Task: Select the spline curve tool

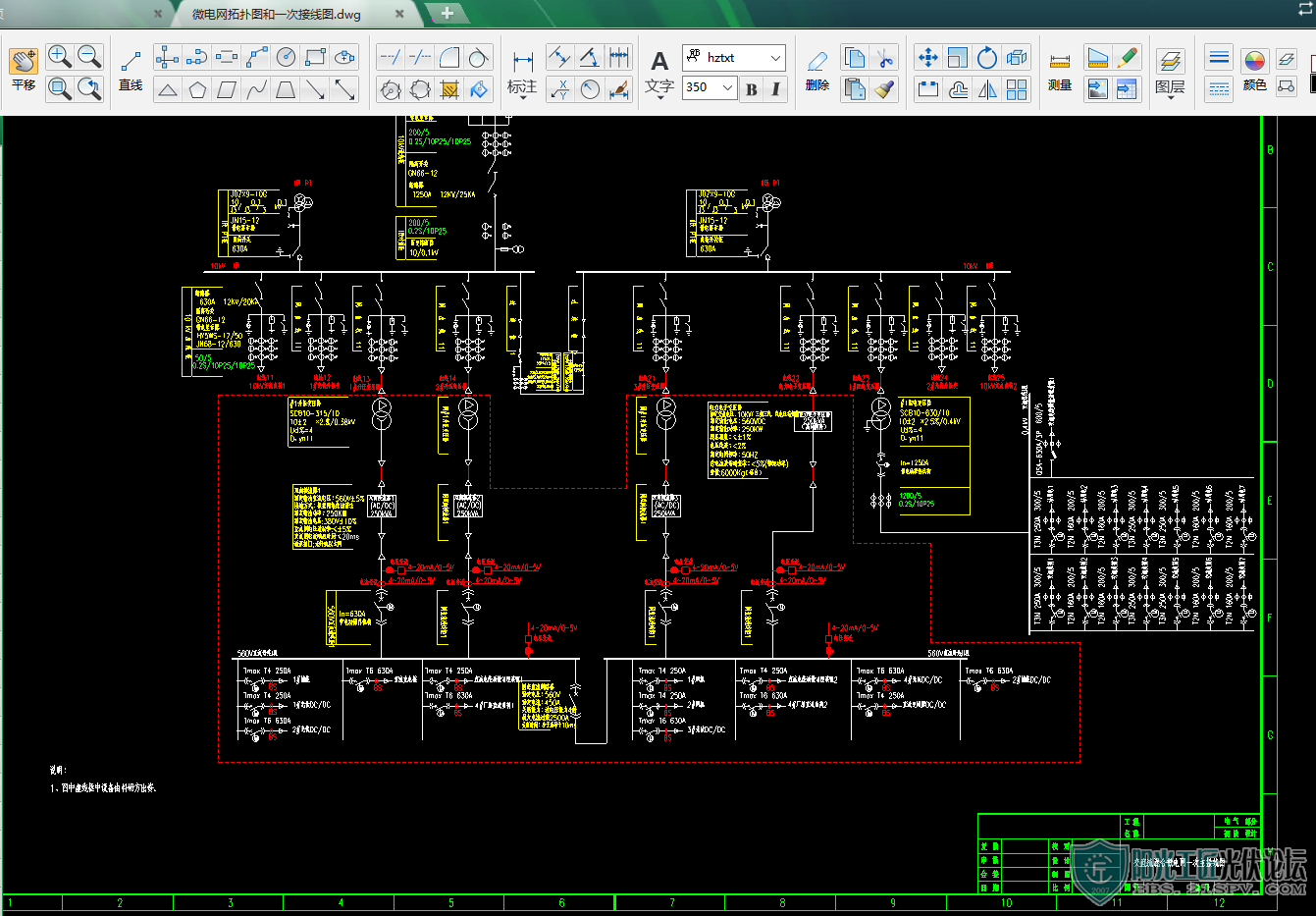Action: (x=256, y=89)
